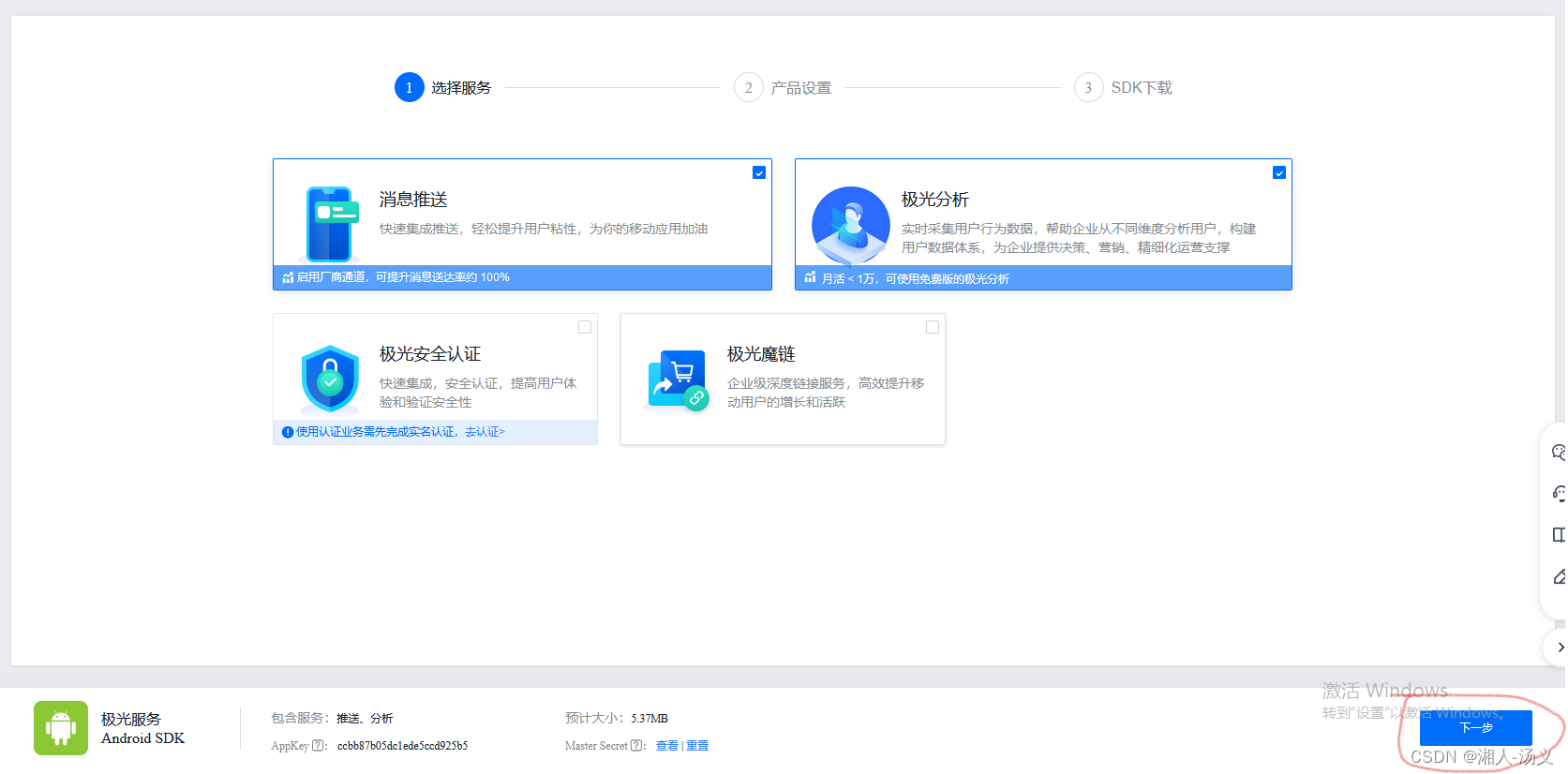Click the 极光魔链 description 企业级深度链接服务
This screenshot has width=1568, height=774.
pos(826,393)
